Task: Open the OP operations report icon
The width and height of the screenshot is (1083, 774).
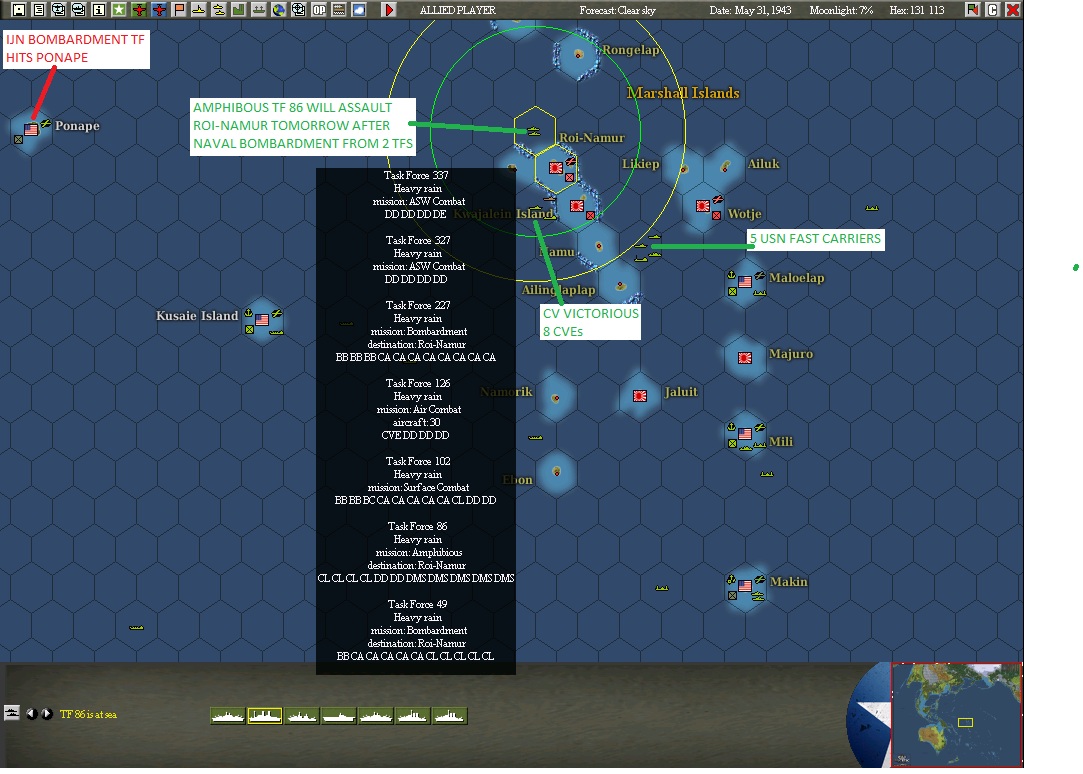Action: (319, 10)
